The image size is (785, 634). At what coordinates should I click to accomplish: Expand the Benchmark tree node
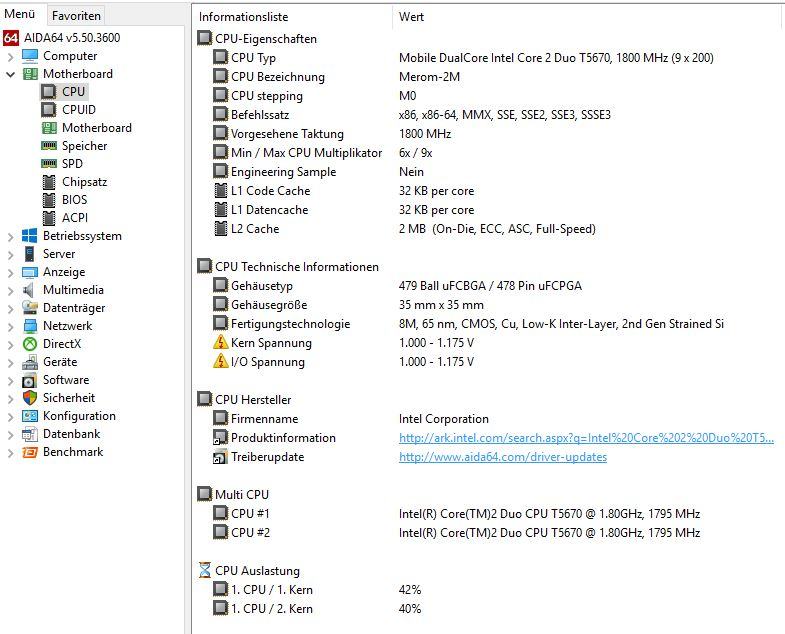click(x=11, y=453)
